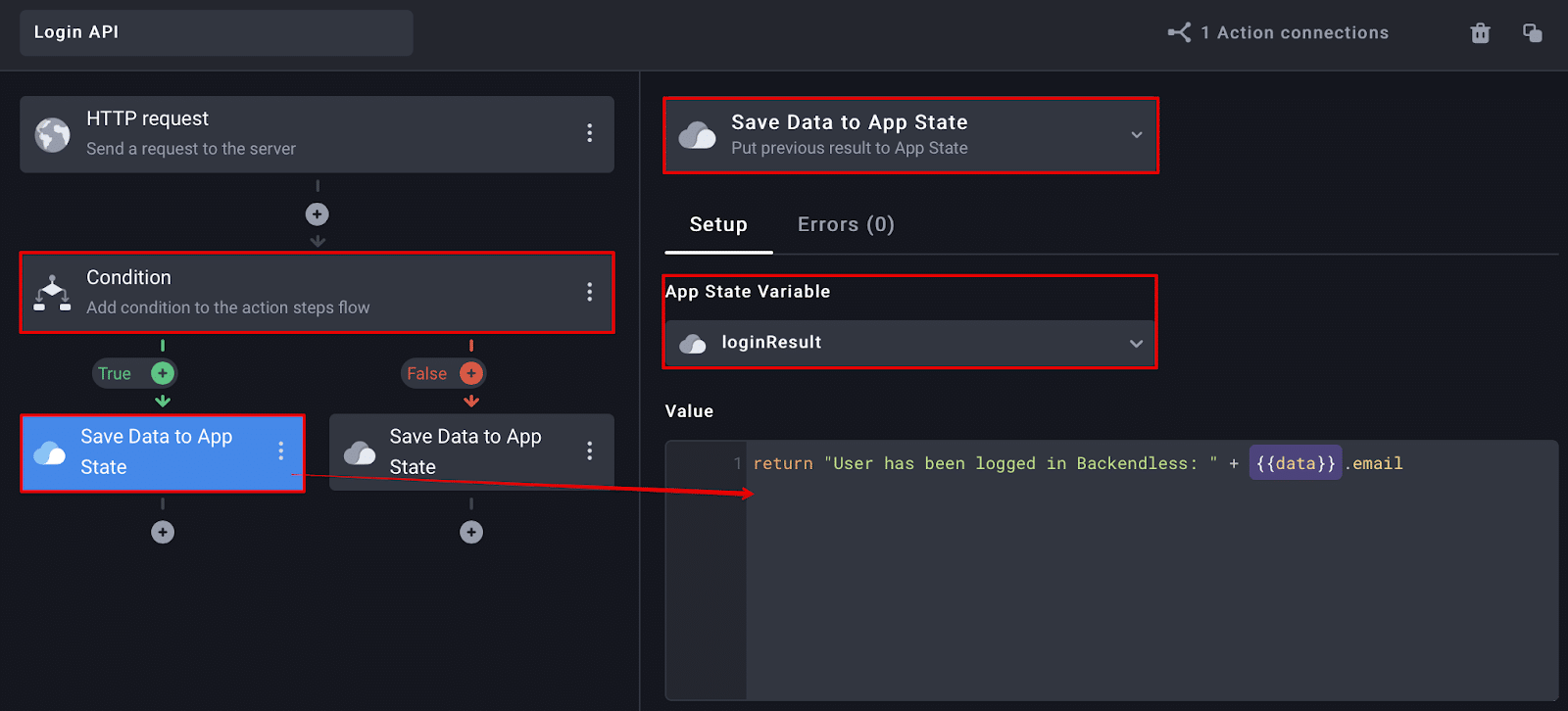Click cloud icon beside loginResult
Screen dimensions: 1568x711
[x=693, y=344]
